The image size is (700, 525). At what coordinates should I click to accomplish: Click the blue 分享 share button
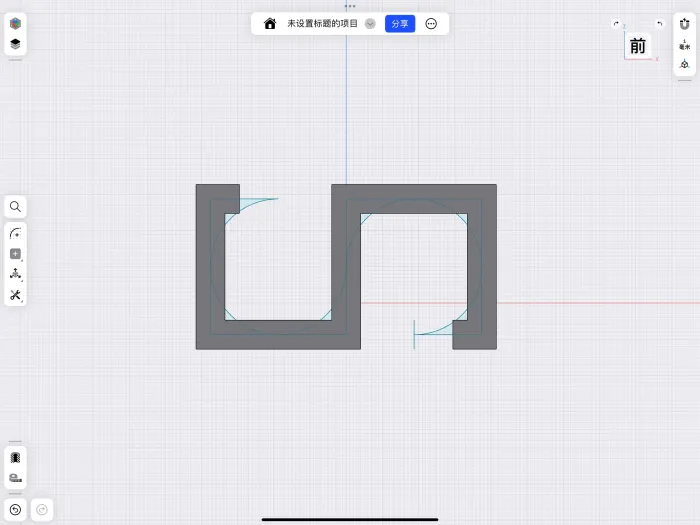[x=400, y=24]
